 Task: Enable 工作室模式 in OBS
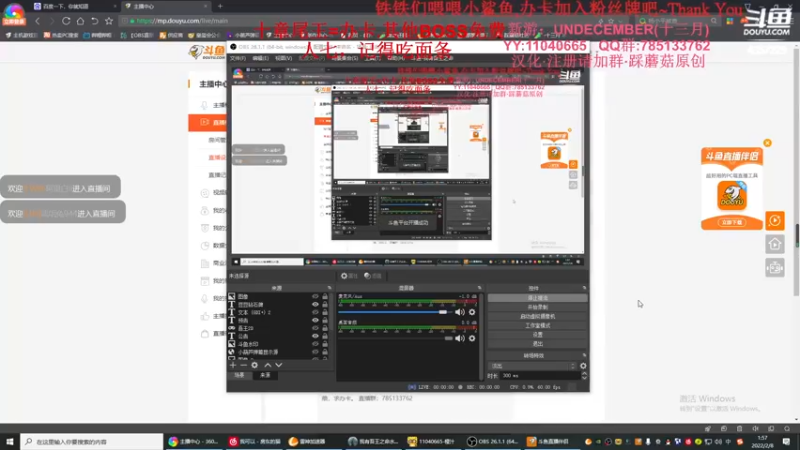coord(537,326)
